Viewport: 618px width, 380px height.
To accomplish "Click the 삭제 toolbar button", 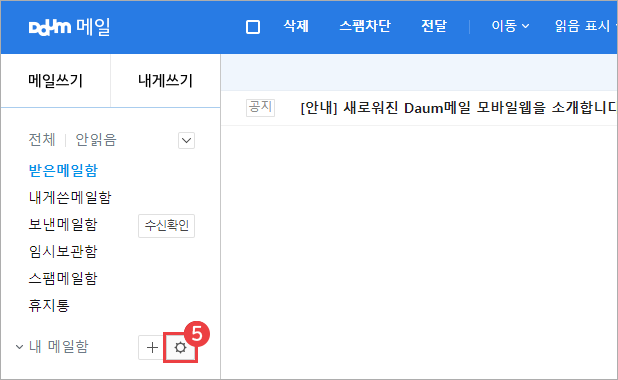I will (x=296, y=26).
